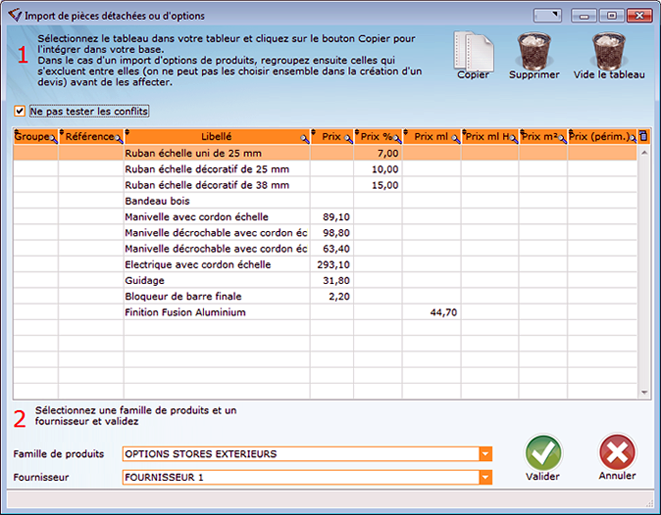The image size is (661, 515).
Task: Open the Fournisseur dropdown arrow
Action: coord(485,477)
